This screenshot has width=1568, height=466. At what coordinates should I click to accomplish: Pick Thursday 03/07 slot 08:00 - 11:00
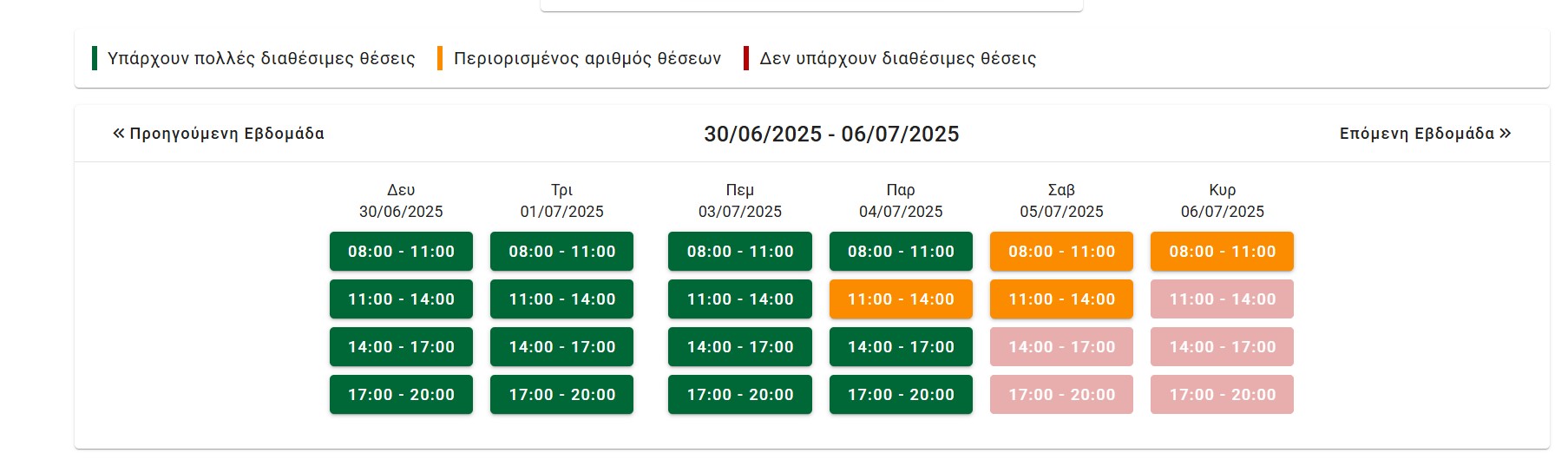pos(739,252)
